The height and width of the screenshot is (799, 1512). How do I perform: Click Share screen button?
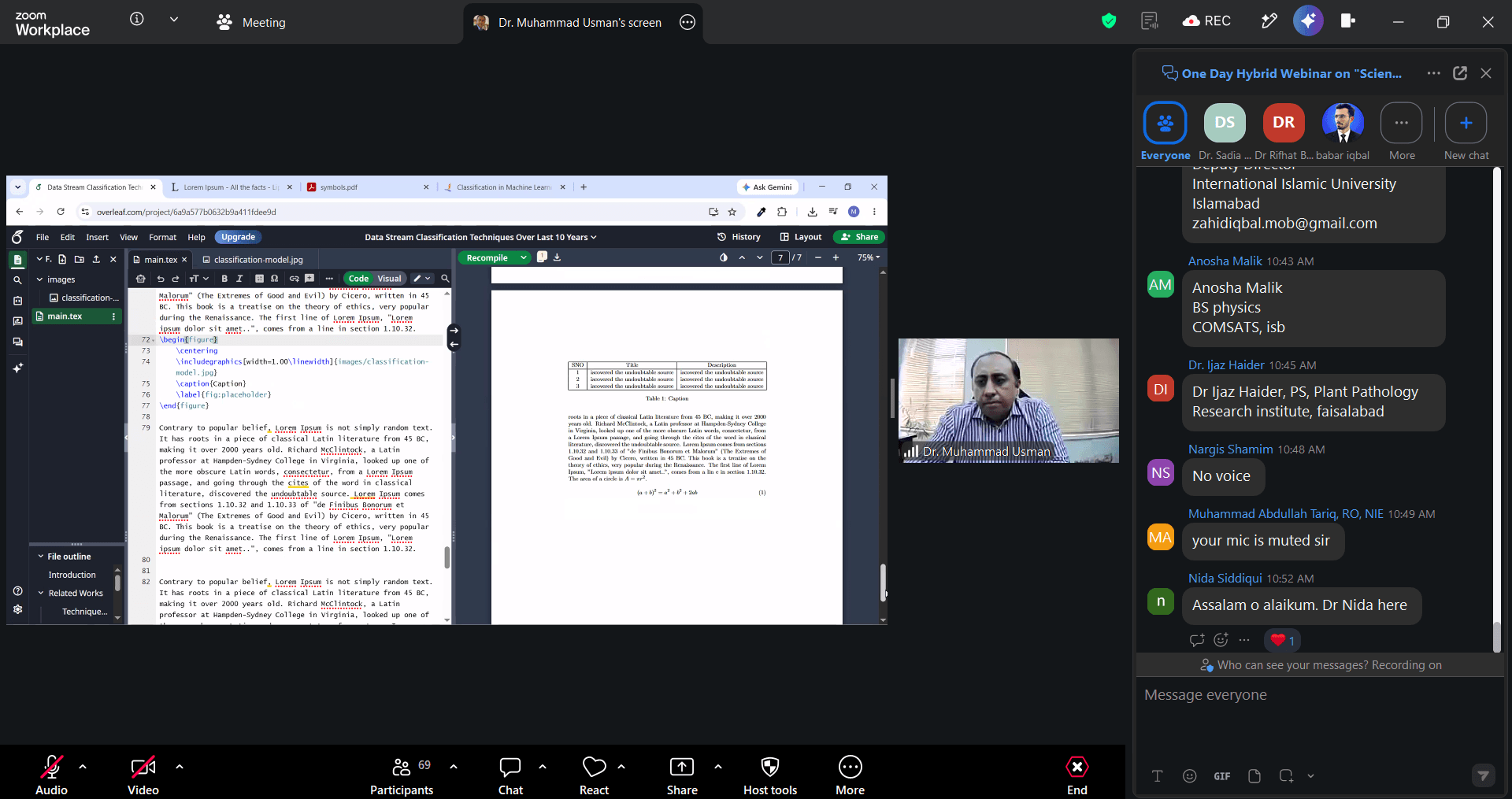(682, 775)
